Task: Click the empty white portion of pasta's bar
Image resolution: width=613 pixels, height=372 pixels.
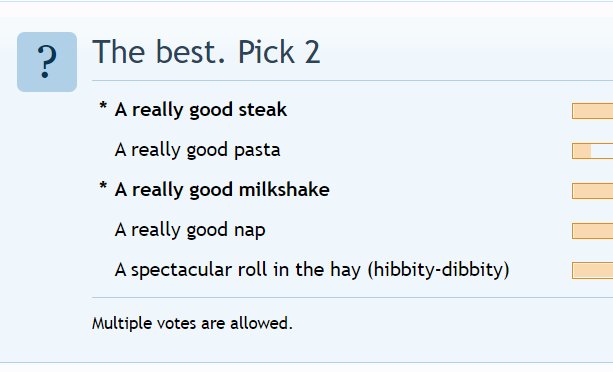Action: 602,151
